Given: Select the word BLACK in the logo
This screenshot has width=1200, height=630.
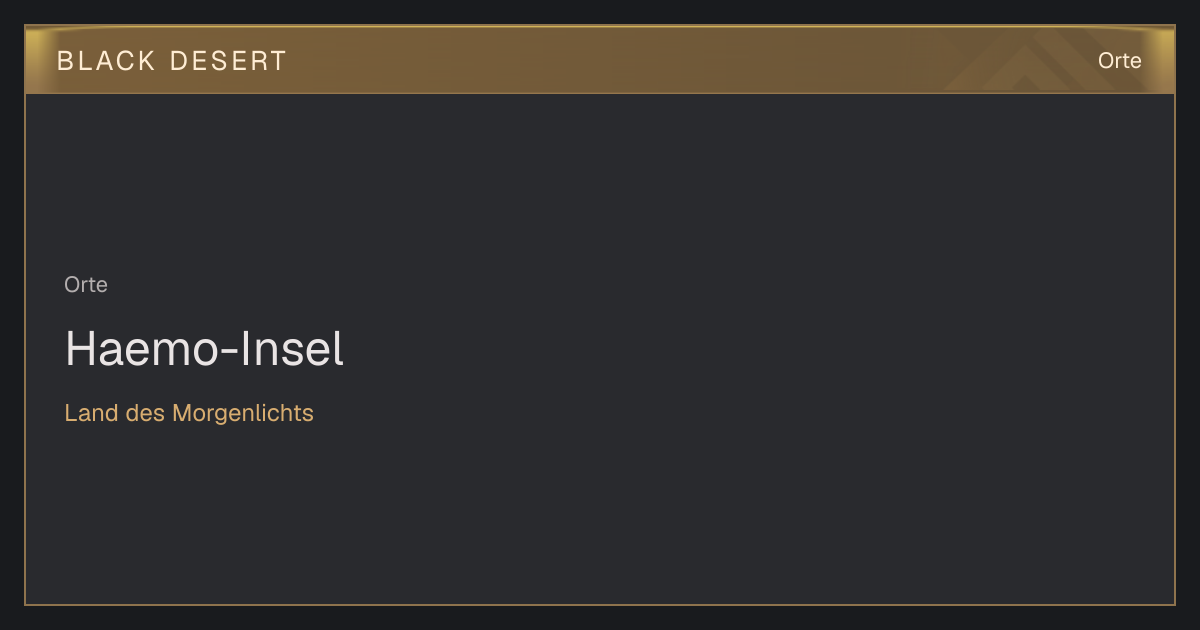Looking at the screenshot, I should click(106, 61).
